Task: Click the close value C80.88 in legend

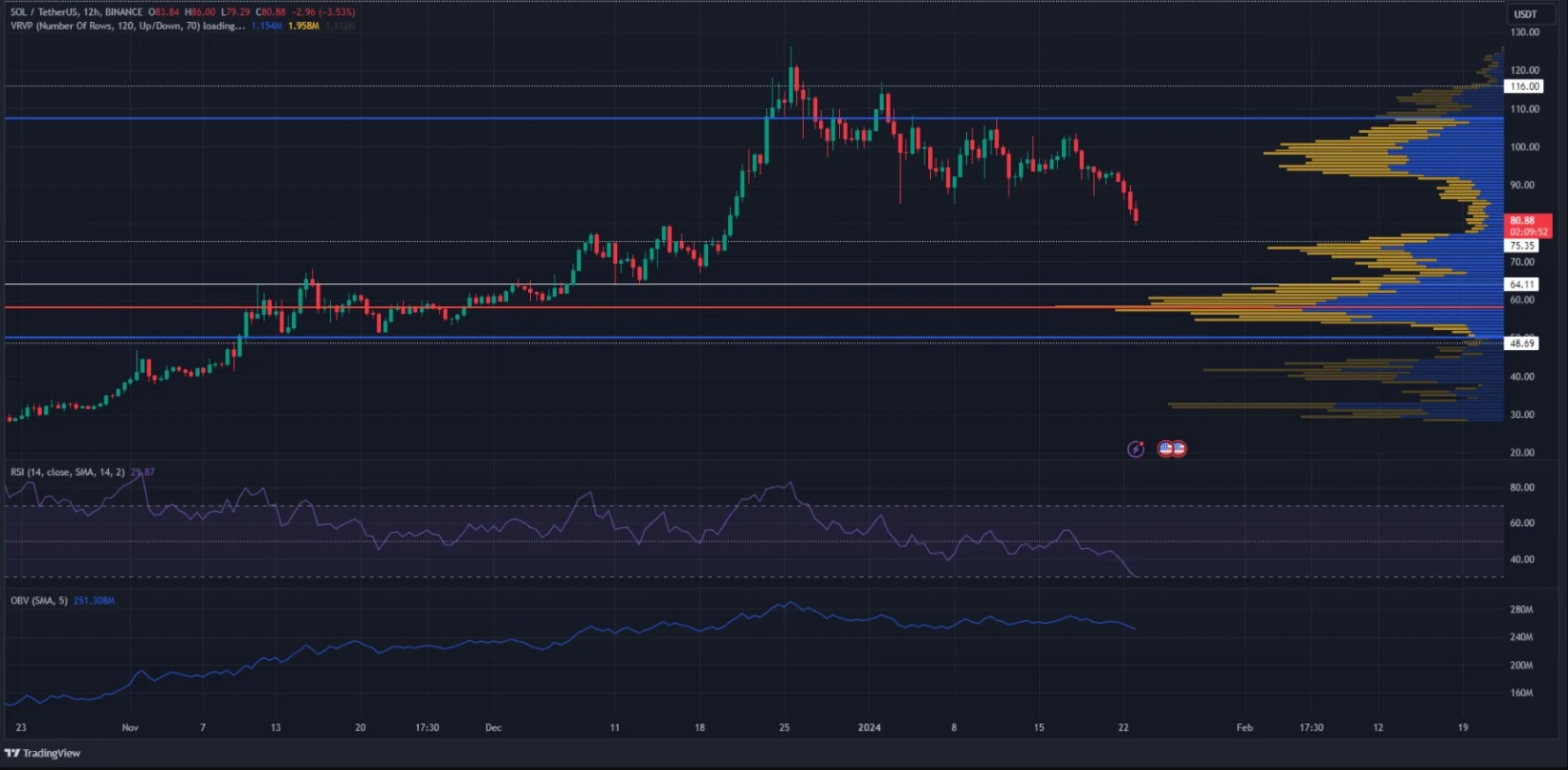Action: [270, 12]
